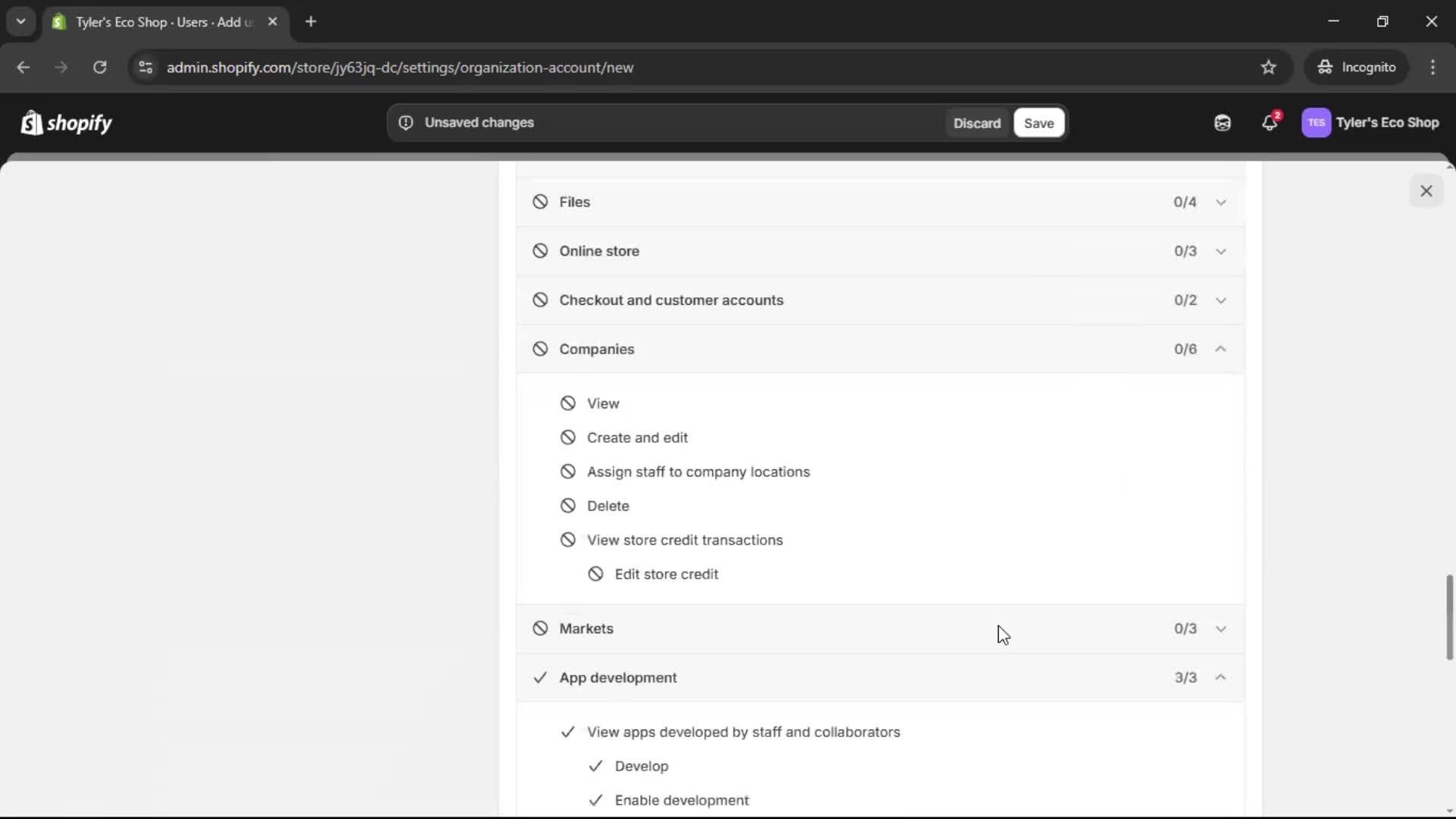Save the unsaved changes
1456x819 pixels.
pos(1038,122)
